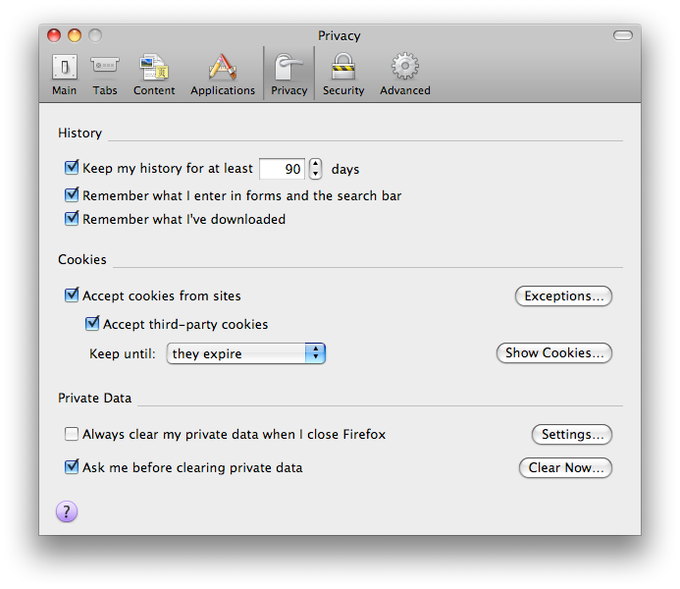This screenshot has width=680, height=589.
Task: Click the Show Cookies button
Action: coord(554,353)
